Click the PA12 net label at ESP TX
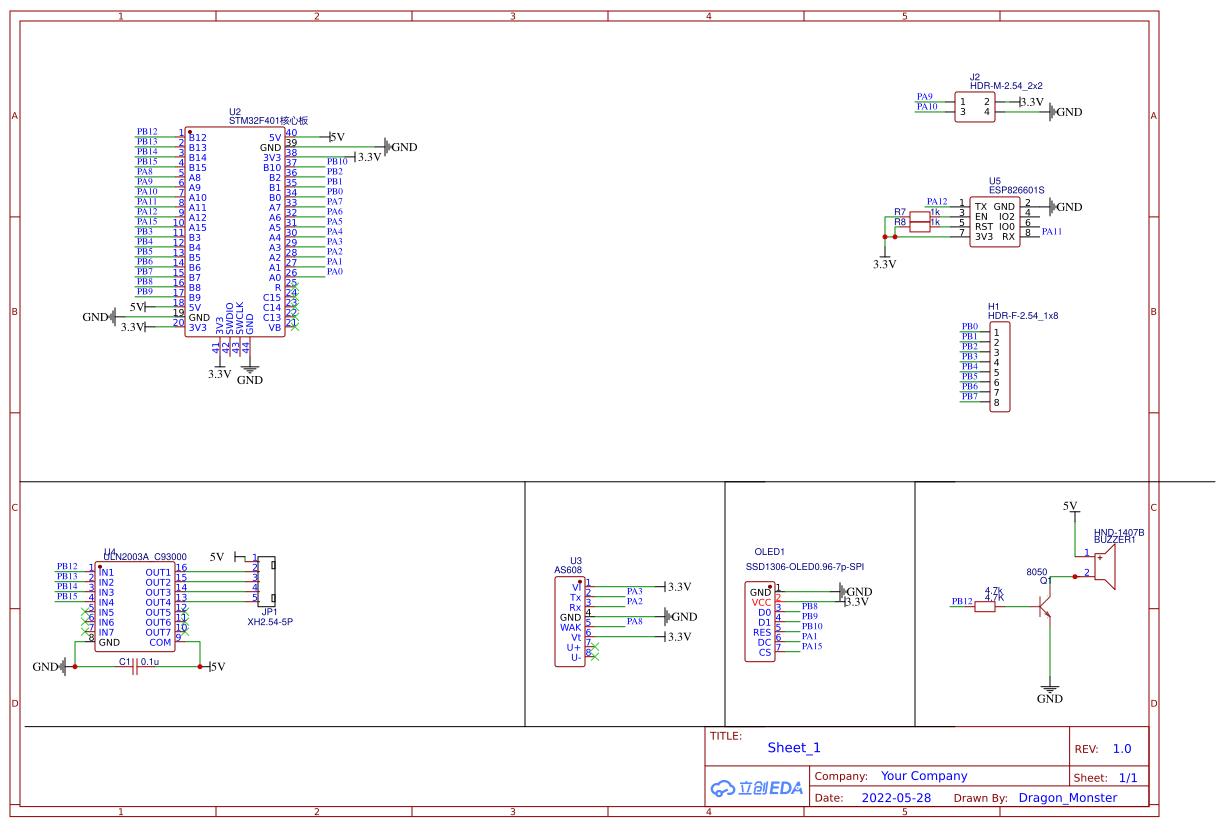The height and width of the screenshot is (827, 1225). point(937,201)
